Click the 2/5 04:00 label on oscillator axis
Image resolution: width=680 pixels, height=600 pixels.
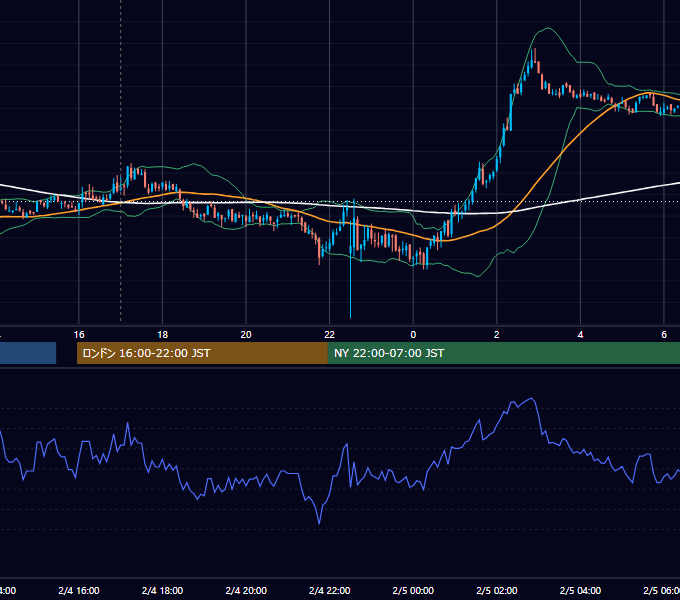[580, 590]
